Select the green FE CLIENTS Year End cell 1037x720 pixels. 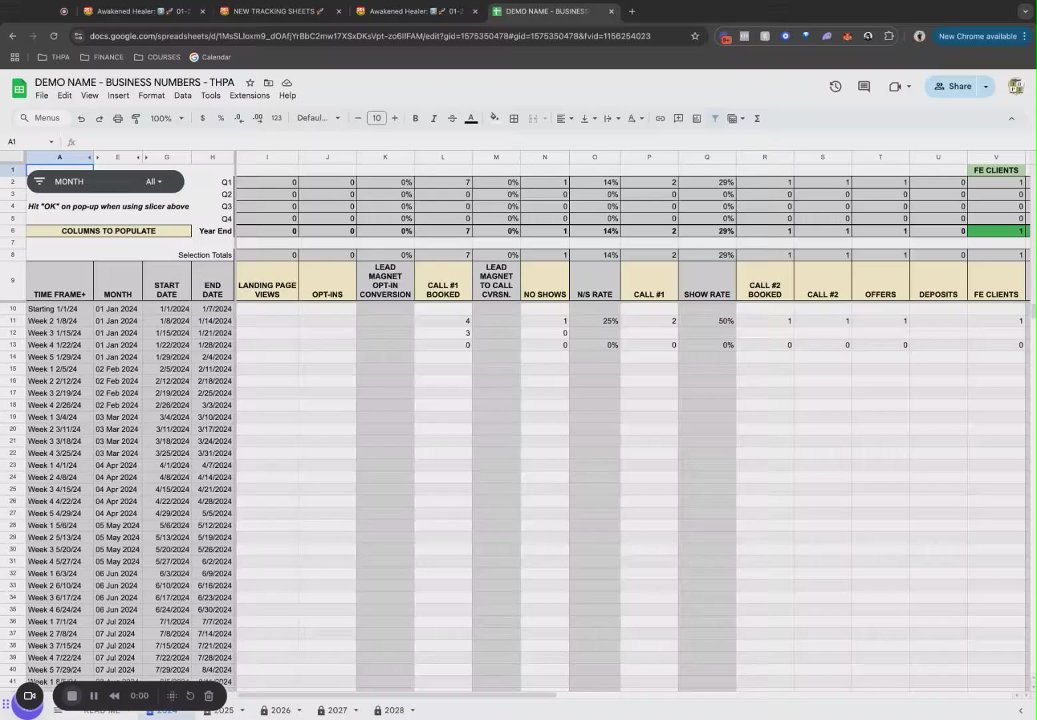(x=997, y=231)
